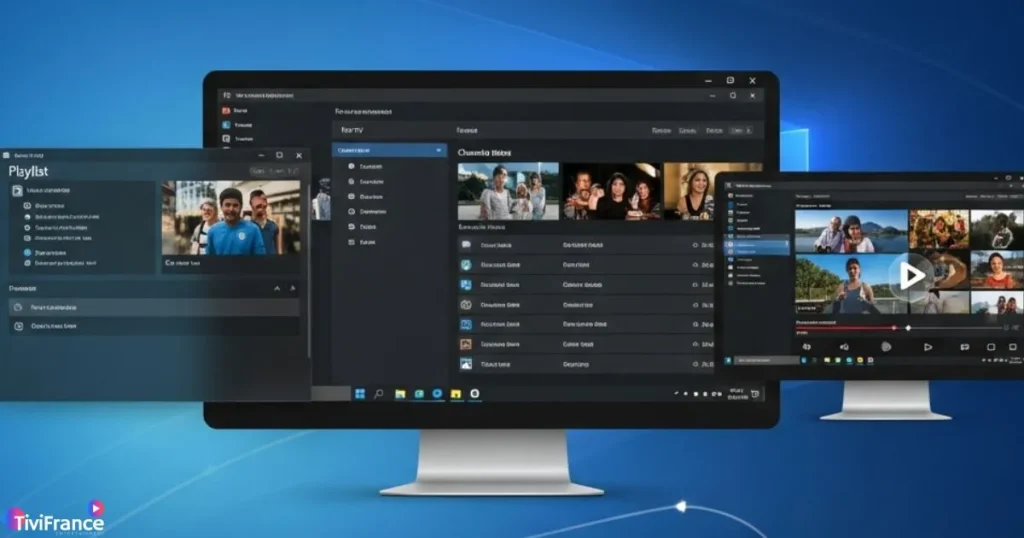Click the second of four main window toolbar buttons
Viewport: 1024px width, 538px height.
(688, 131)
